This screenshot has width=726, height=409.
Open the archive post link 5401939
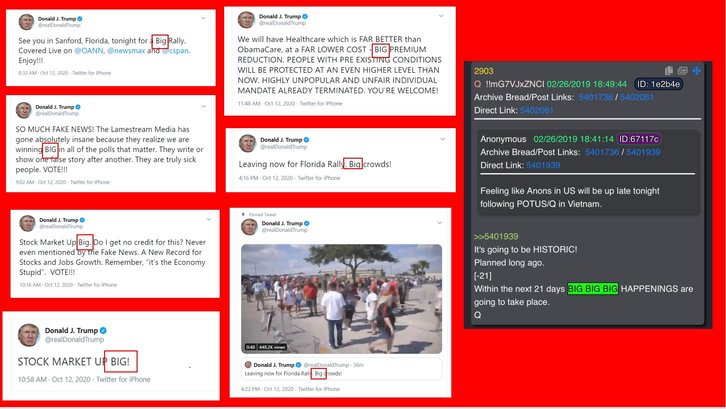pyautogui.click(x=643, y=152)
